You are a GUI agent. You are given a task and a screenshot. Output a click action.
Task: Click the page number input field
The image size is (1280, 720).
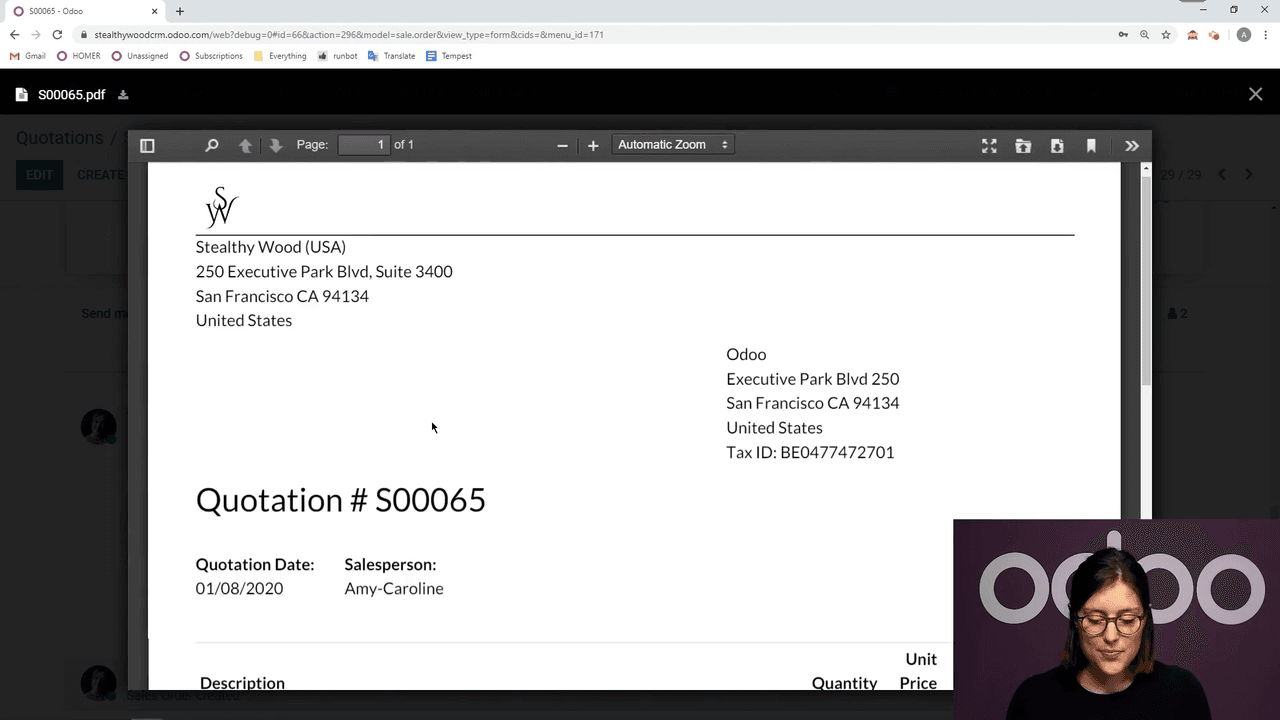tap(364, 145)
